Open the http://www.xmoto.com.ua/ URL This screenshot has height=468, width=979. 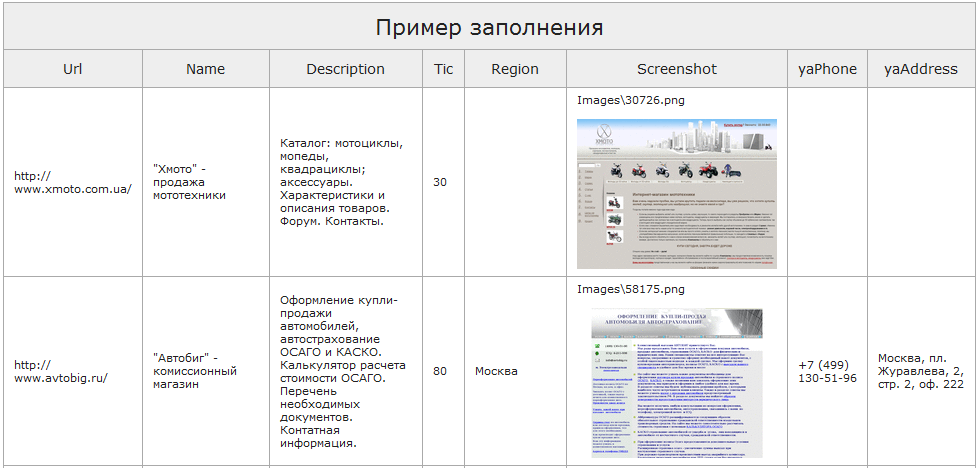coord(72,182)
